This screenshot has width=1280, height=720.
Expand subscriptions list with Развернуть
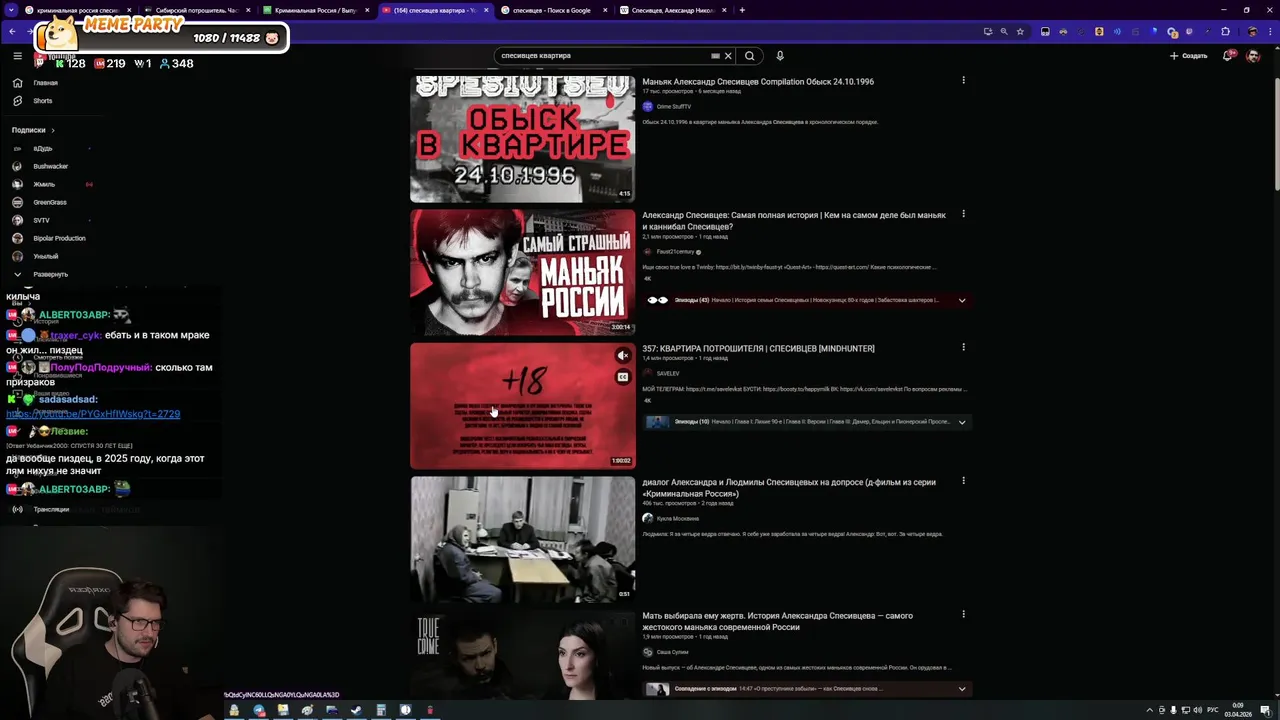tap(40, 274)
